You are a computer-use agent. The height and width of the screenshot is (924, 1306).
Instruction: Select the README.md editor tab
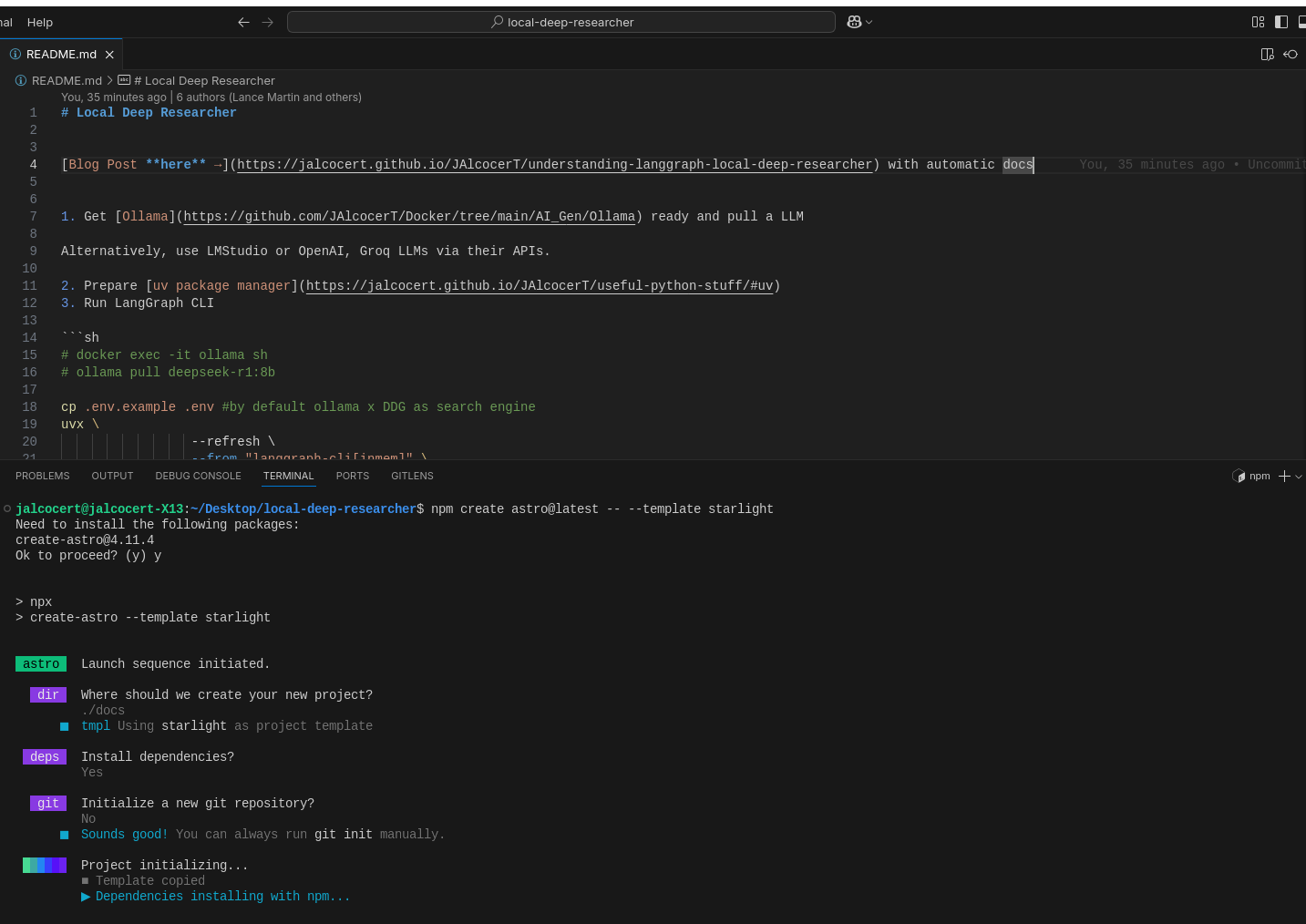(x=61, y=55)
